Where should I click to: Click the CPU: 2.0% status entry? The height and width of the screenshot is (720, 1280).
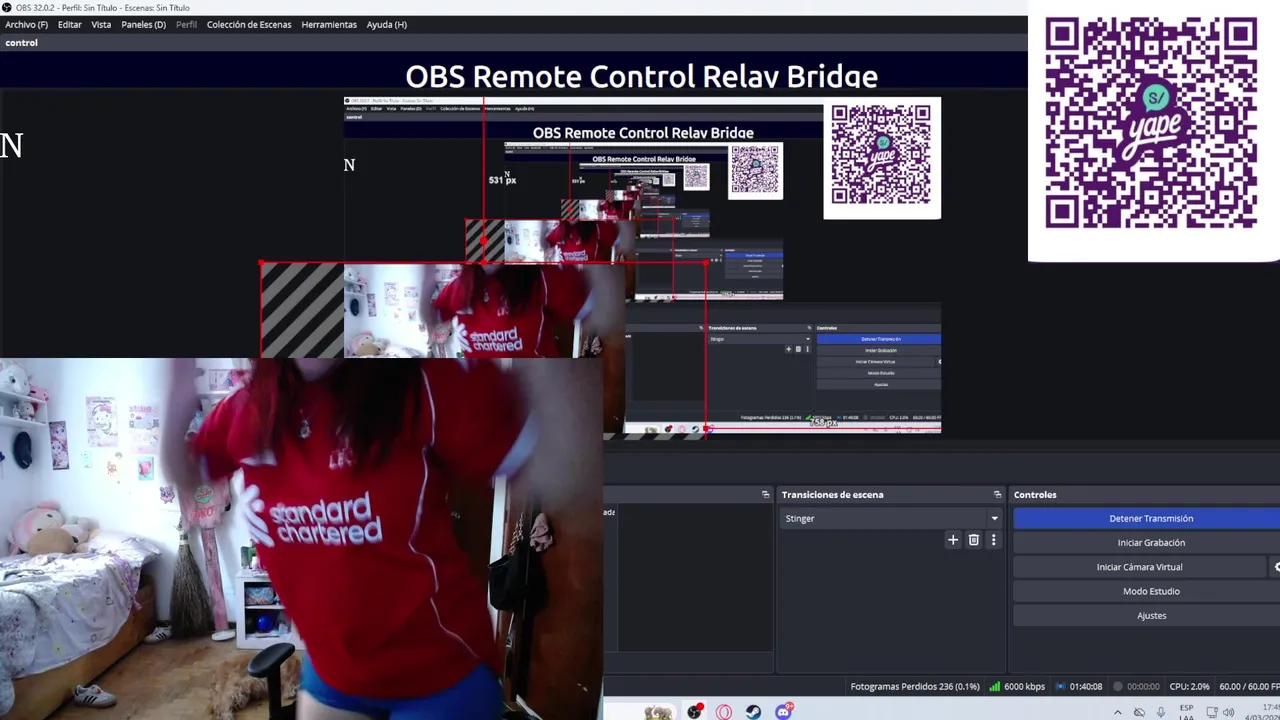[x=1189, y=687]
